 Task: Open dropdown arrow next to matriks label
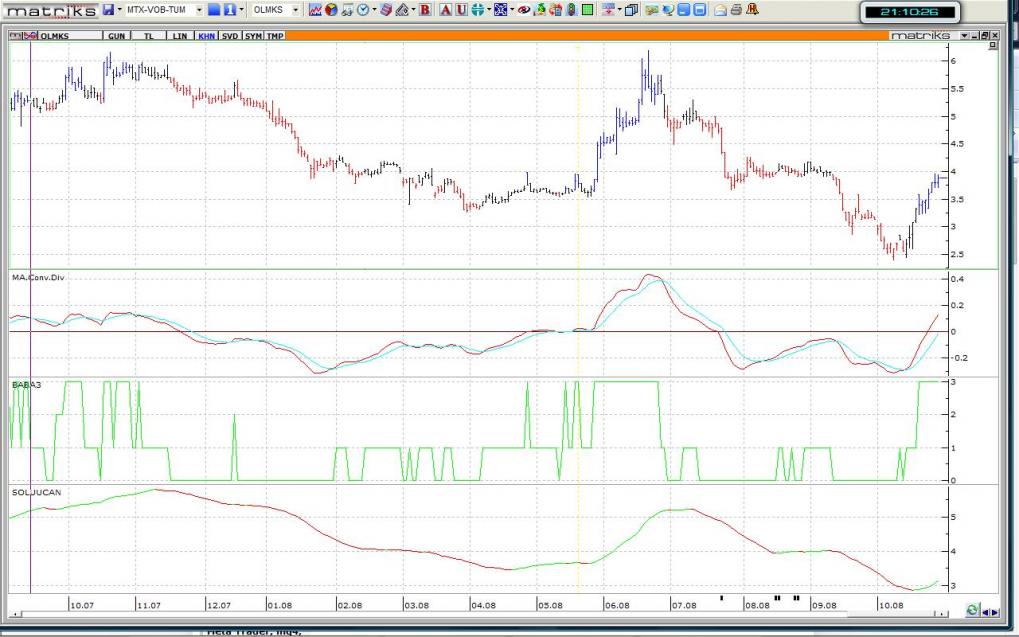[x=964, y=35]
